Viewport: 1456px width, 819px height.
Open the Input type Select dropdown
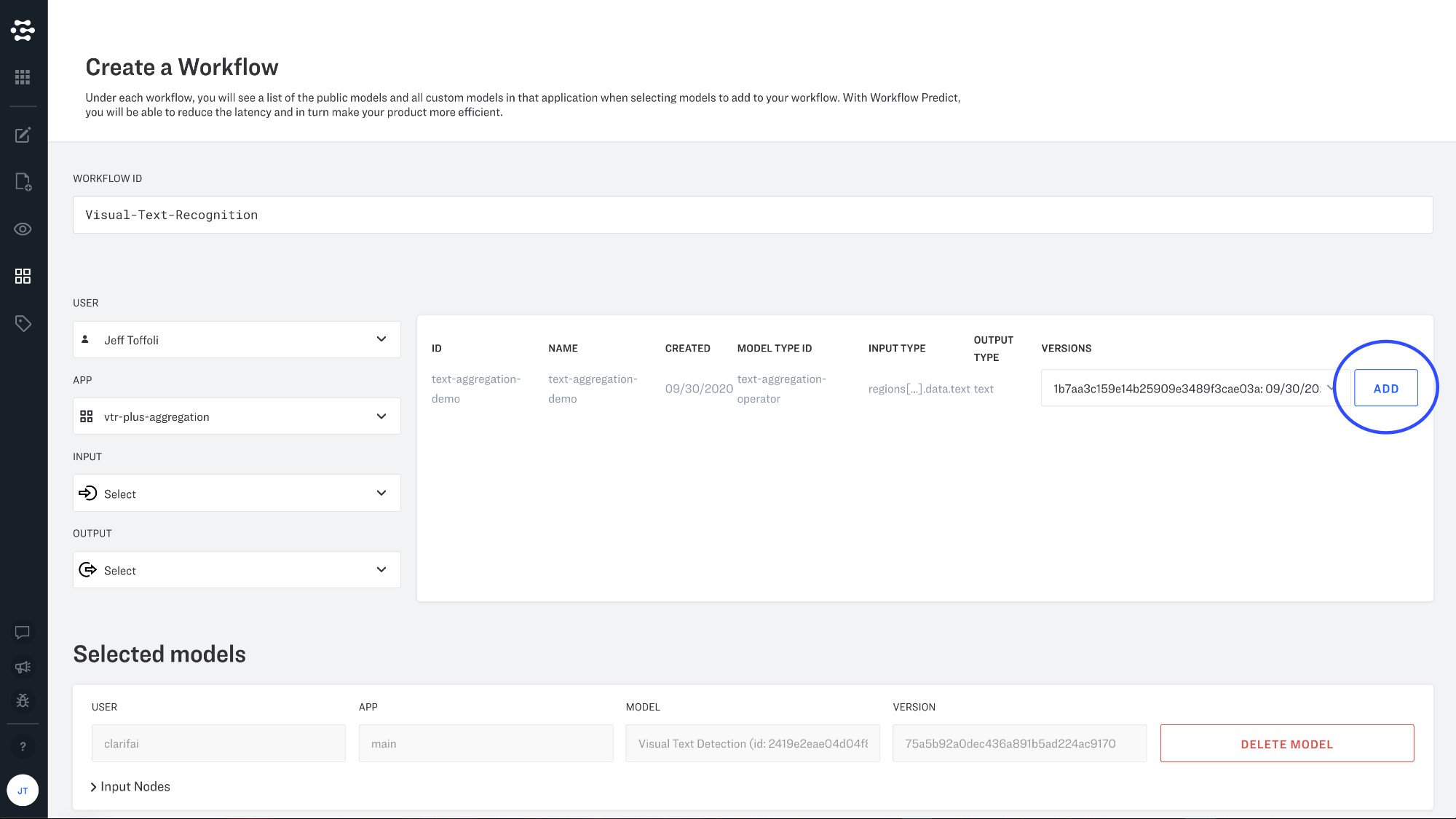237,494
